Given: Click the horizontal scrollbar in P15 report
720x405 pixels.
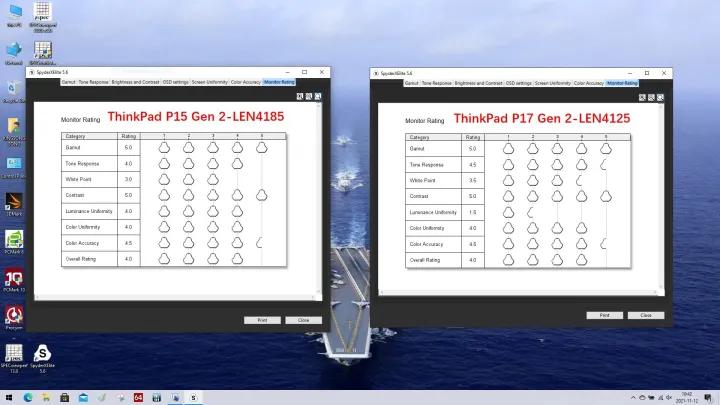Looking at the screenshot, I should (x=175, y=298).
